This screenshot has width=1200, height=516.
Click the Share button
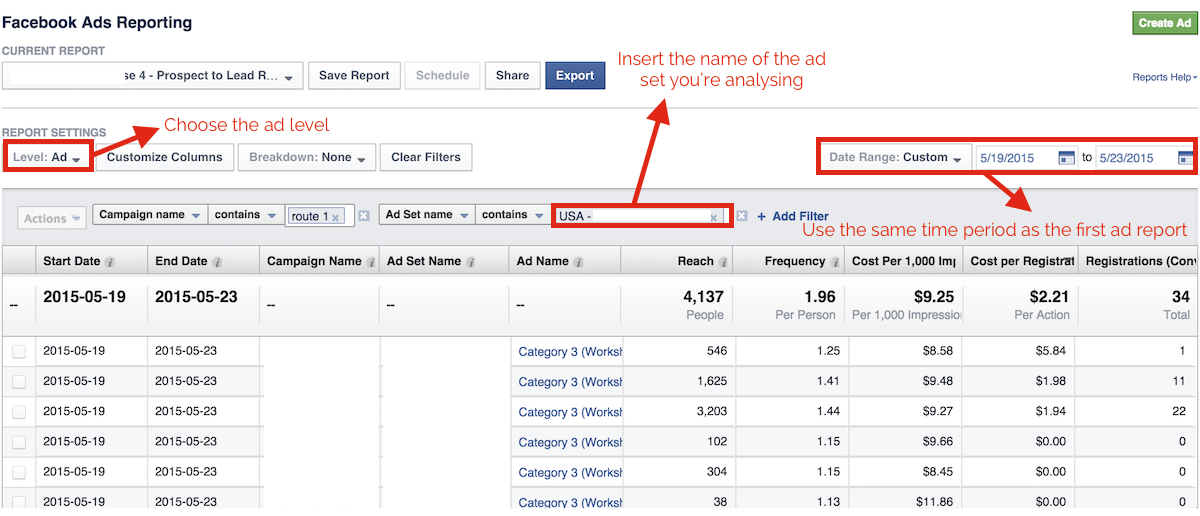(512, 76)
